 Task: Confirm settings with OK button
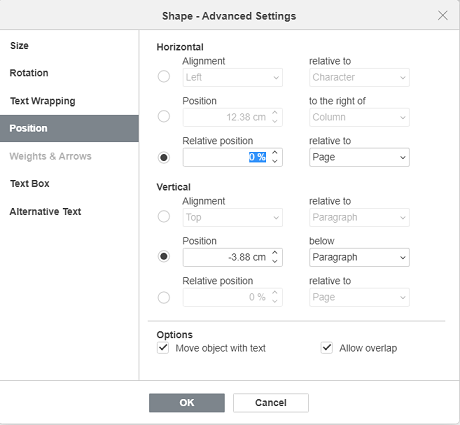(x=187, y=403)
